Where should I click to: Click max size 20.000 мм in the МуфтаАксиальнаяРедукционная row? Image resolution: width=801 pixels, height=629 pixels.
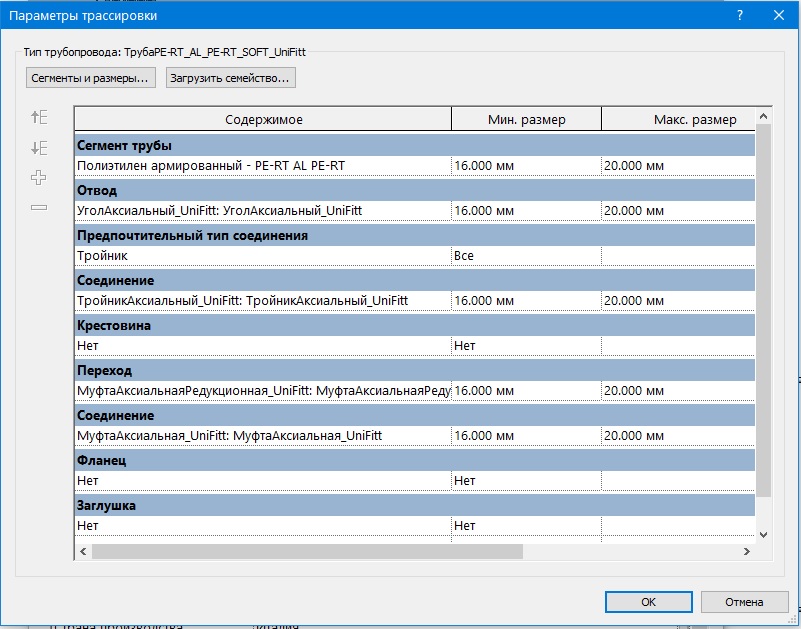pyautogui.click(x=678, y=391)
